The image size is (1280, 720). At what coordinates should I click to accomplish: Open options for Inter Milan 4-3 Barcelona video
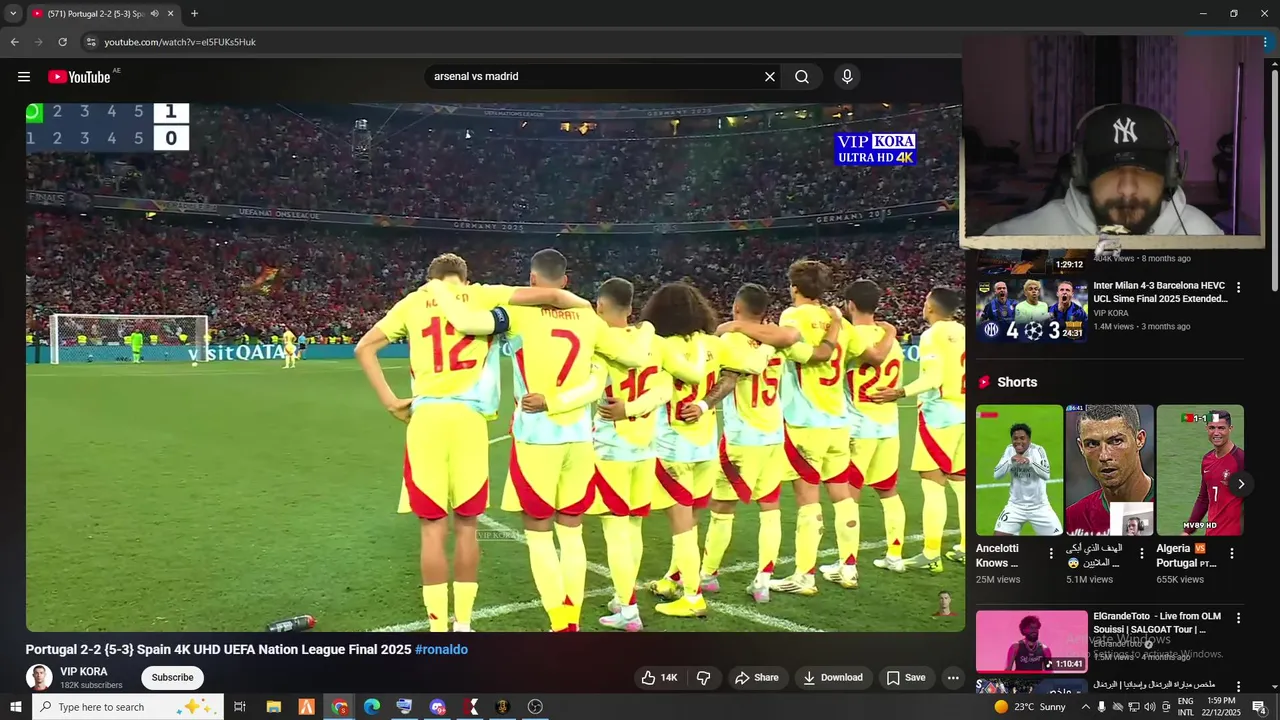(x=1238, y=288)
